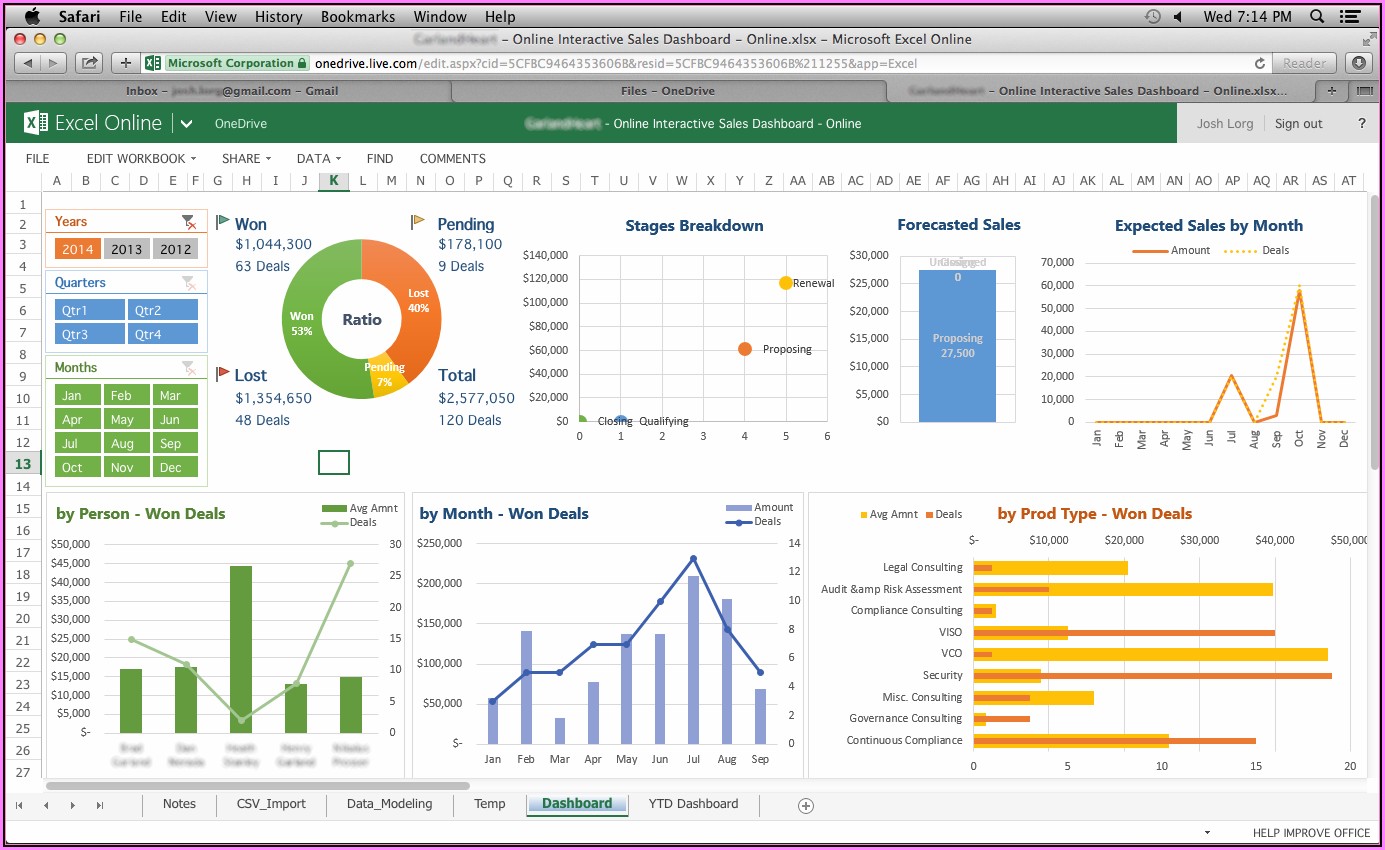Toggle Qtr2 in the Quarters slicer
The height and width of the screenshot is (850, 1385).
[x=162, y=310]
